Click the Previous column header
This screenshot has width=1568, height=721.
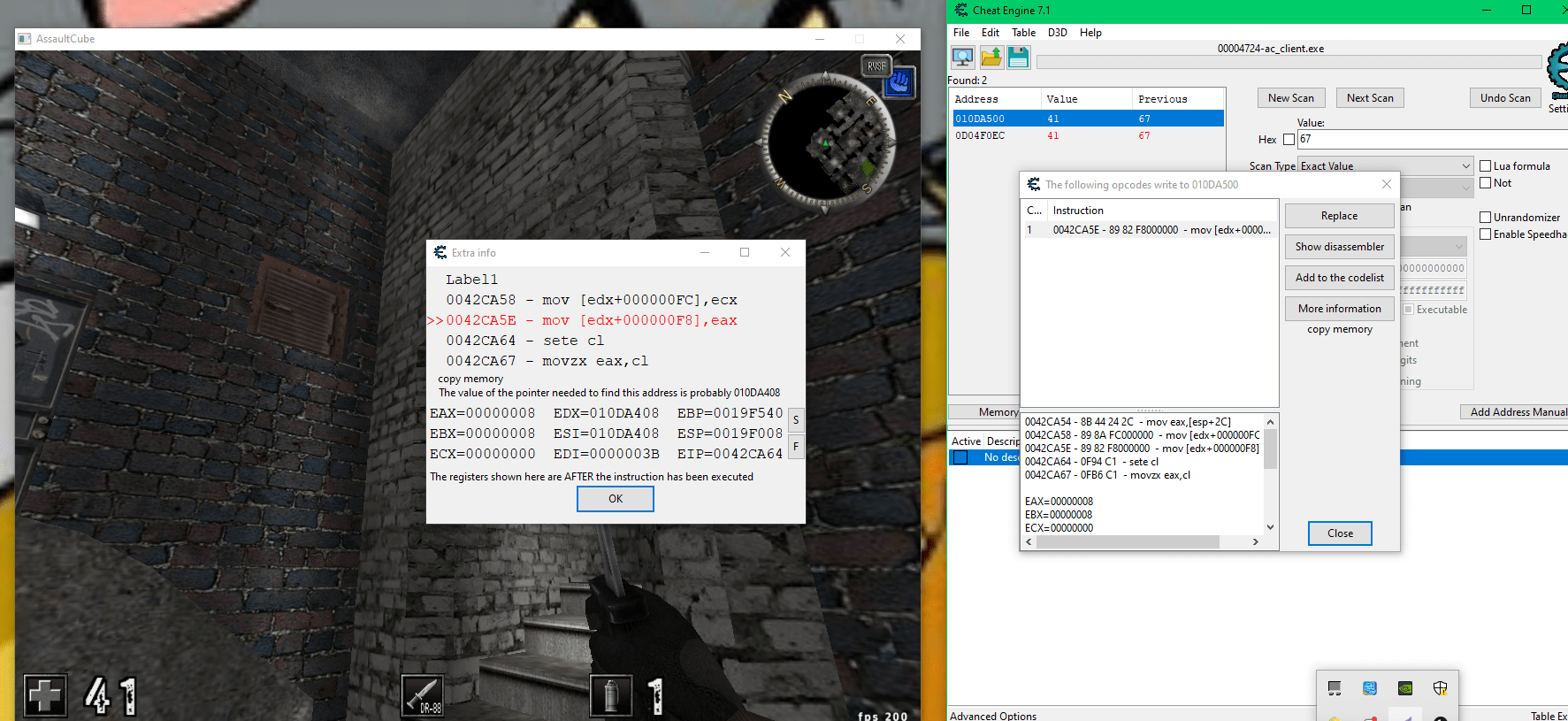[1178, 99]
